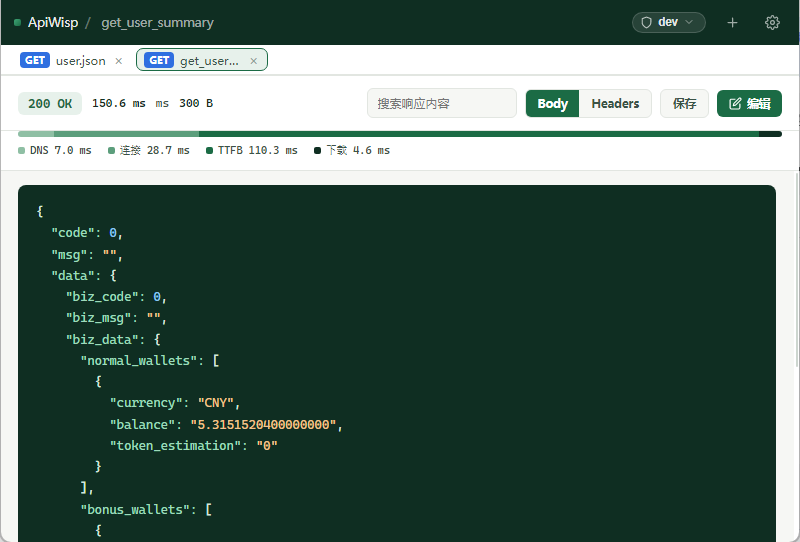The image size is (800, 542).
Task: Click the DNS 7.0 ms legend entry
Action: [55, 150]
